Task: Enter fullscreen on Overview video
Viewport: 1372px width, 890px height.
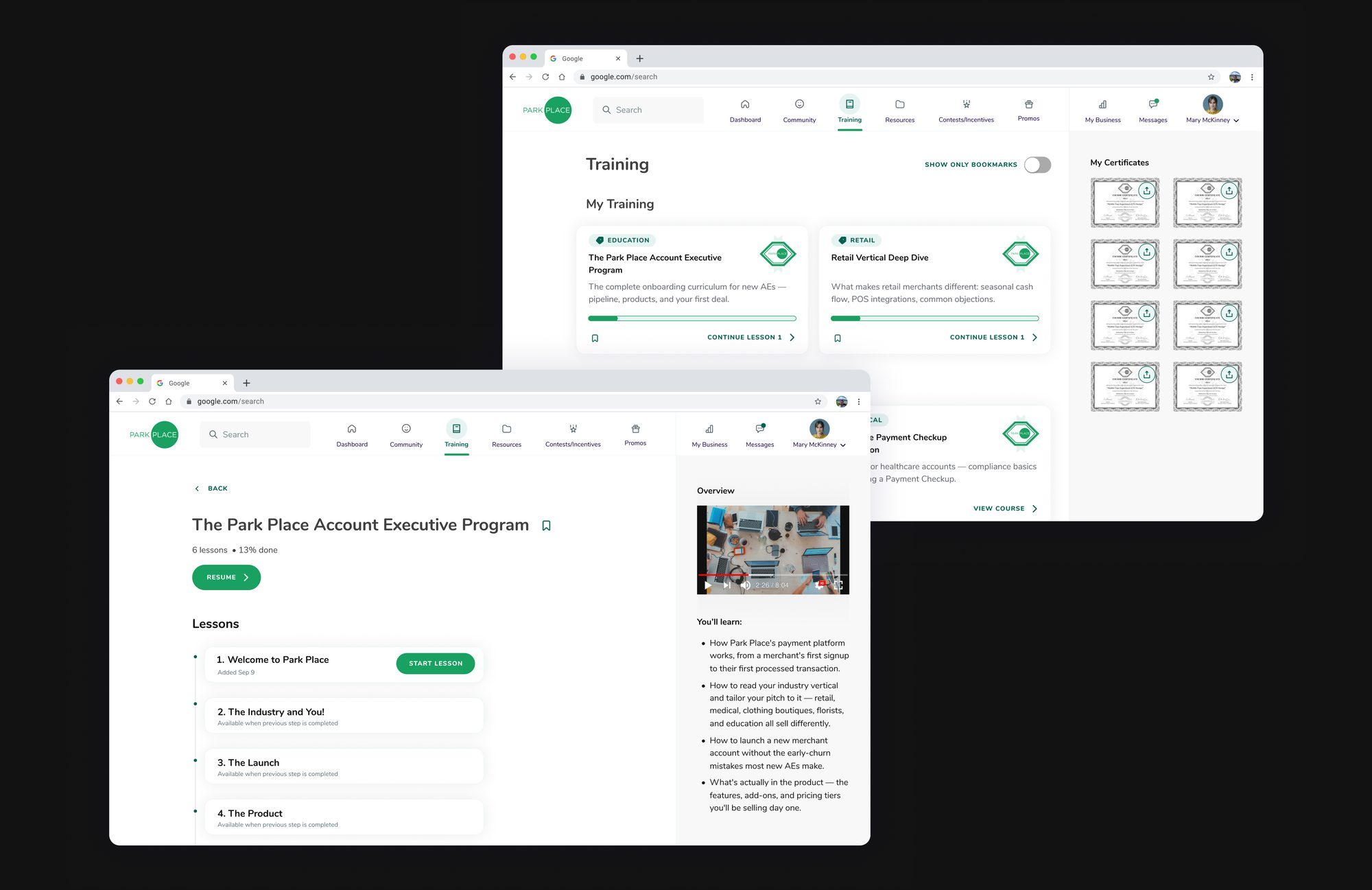Action: (838, 585)
